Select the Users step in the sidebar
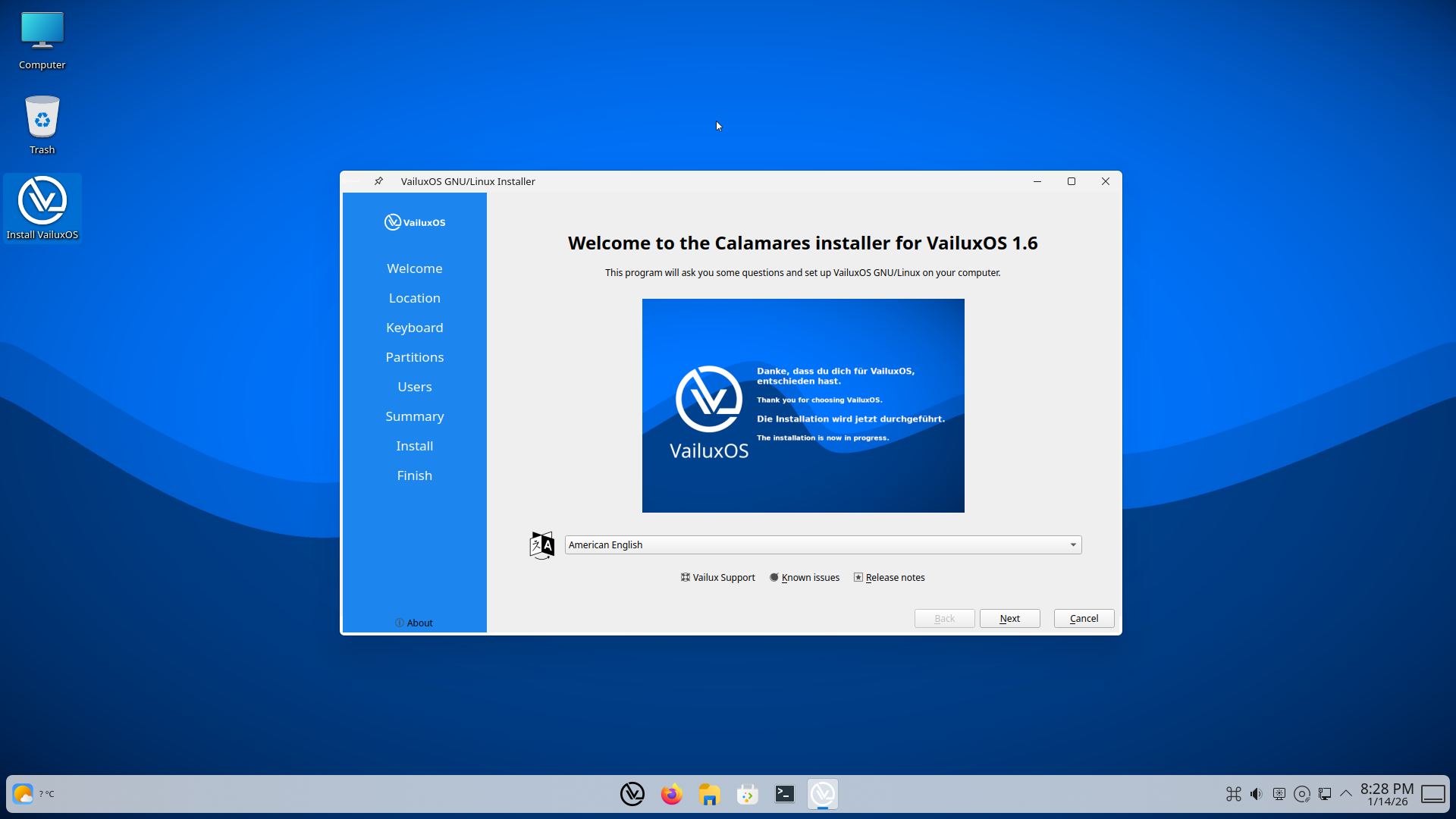Viewport: 1456px width, 819px height. (414, 386)
